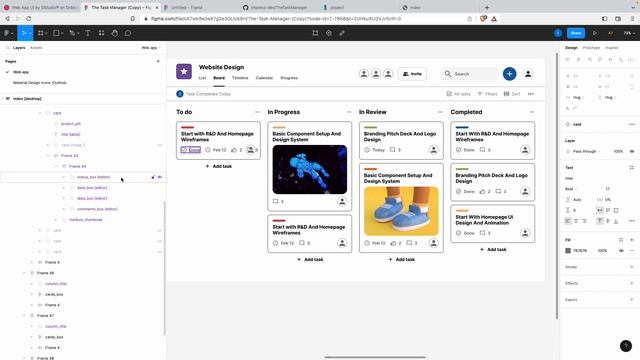Toggle fill visibility eye icon
Screen dimensions: 640x360
tap(621, 251)
